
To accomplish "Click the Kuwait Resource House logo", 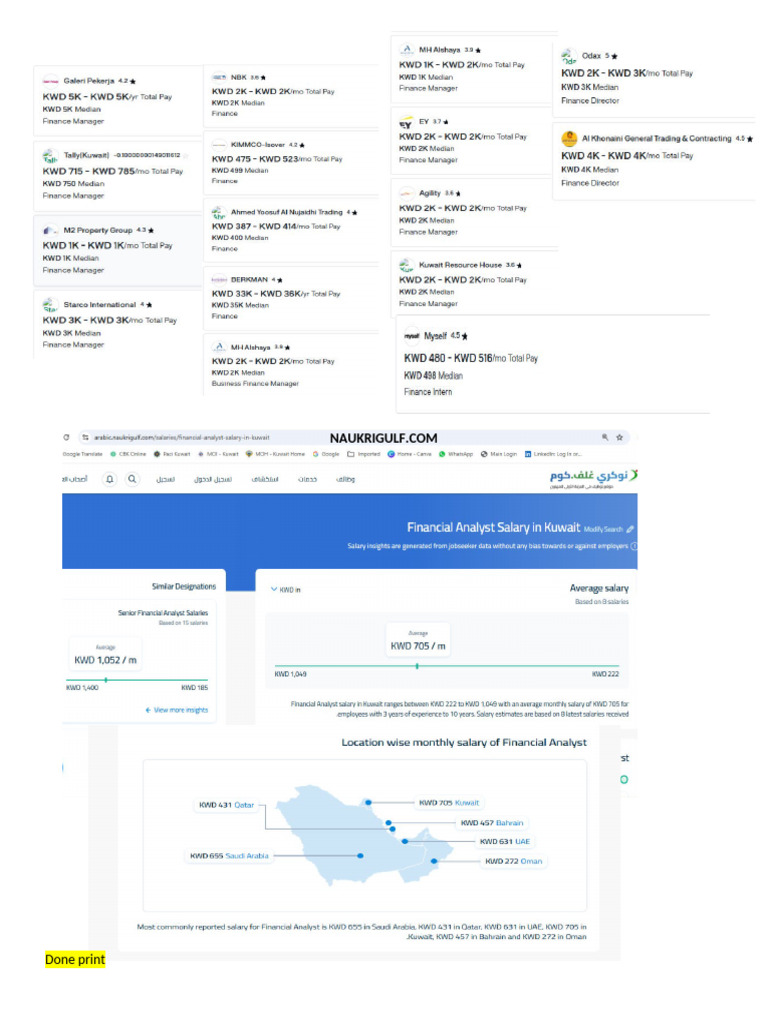I will (x=406, y=265).
